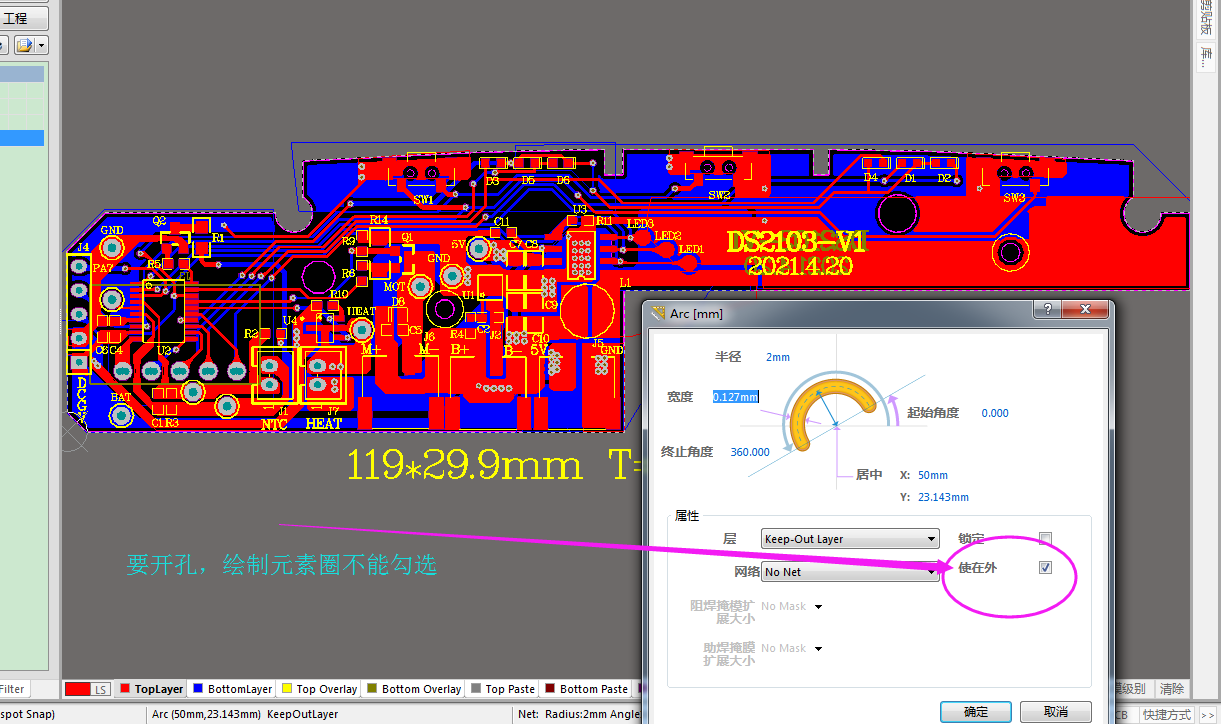Enable the 锁定 (Locked) checkbox
This screenshot has height=724, width=1221.
coord(1045,539)
